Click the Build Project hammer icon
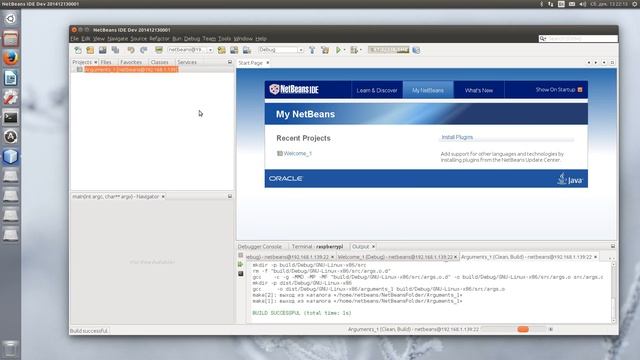 pos(312,50)
